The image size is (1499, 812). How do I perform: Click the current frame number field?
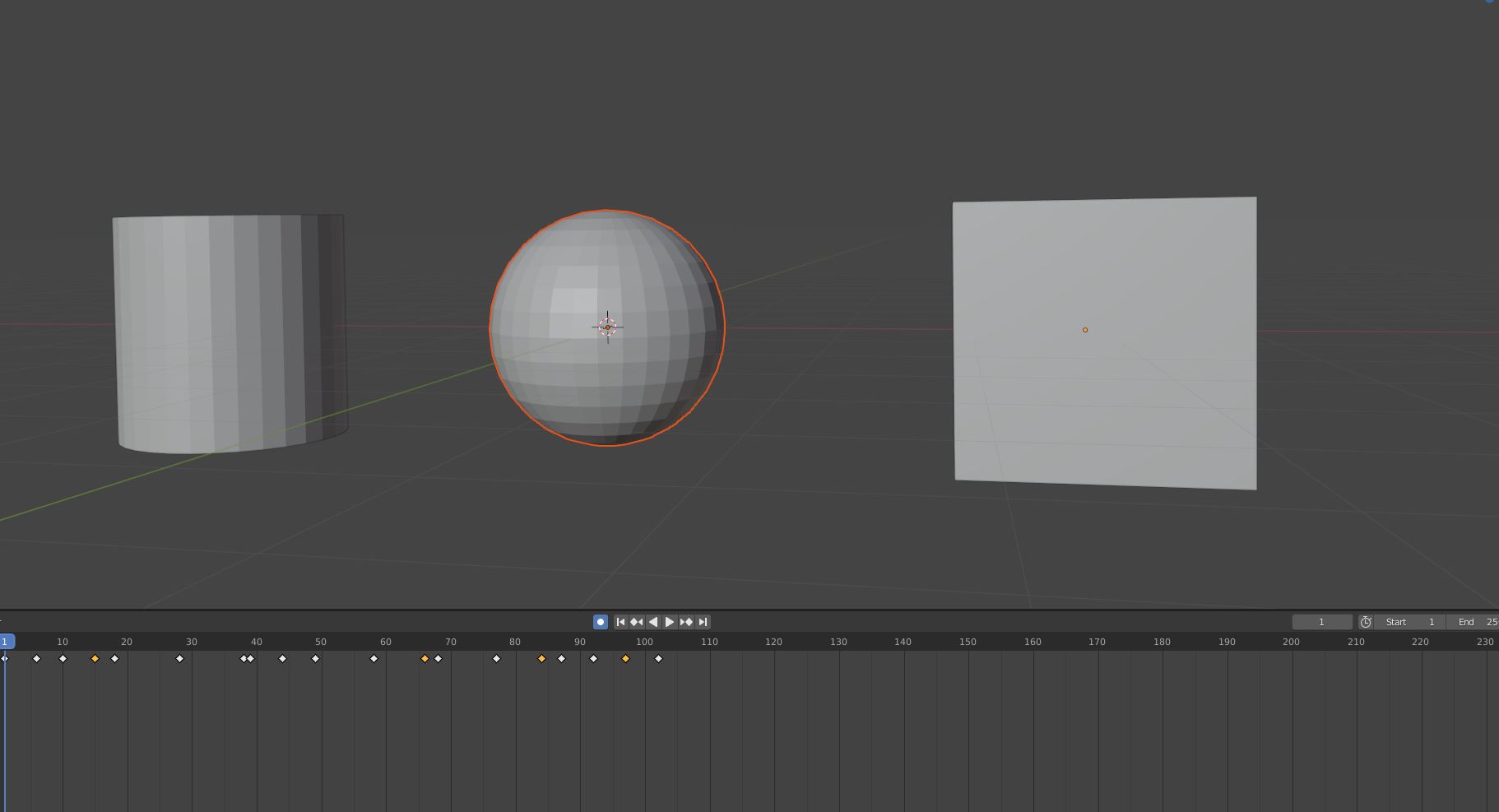pyautogui.click(x=1322, y=622)
